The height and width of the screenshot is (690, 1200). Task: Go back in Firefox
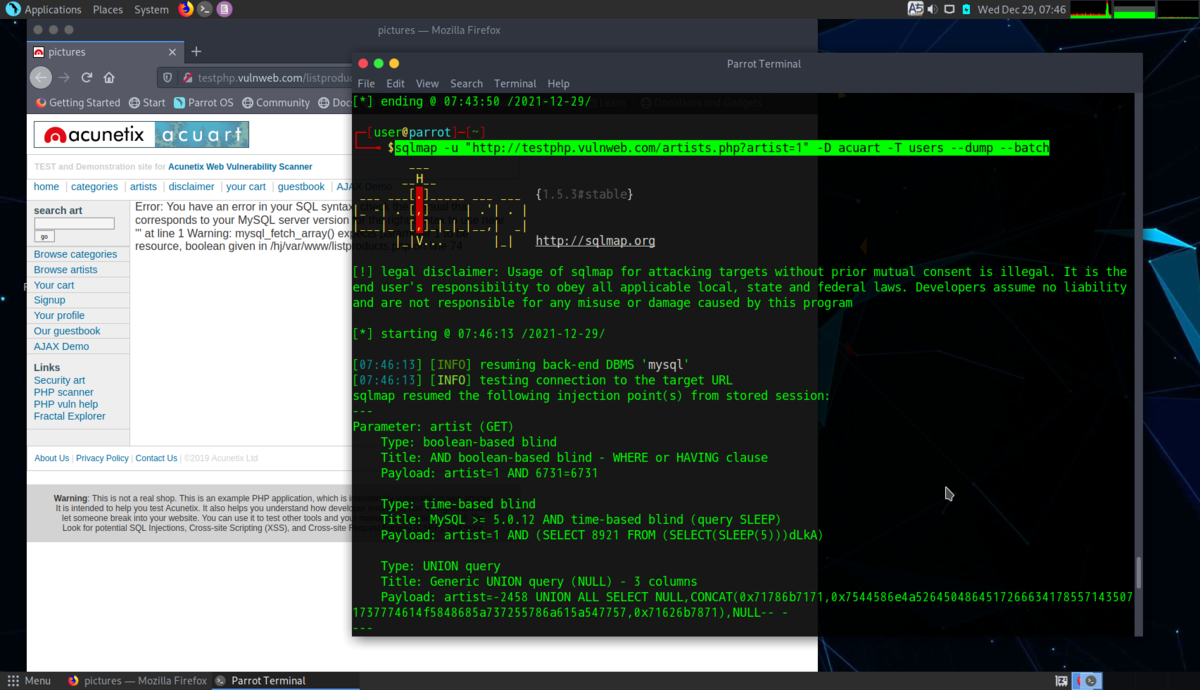tap(41, 77)
